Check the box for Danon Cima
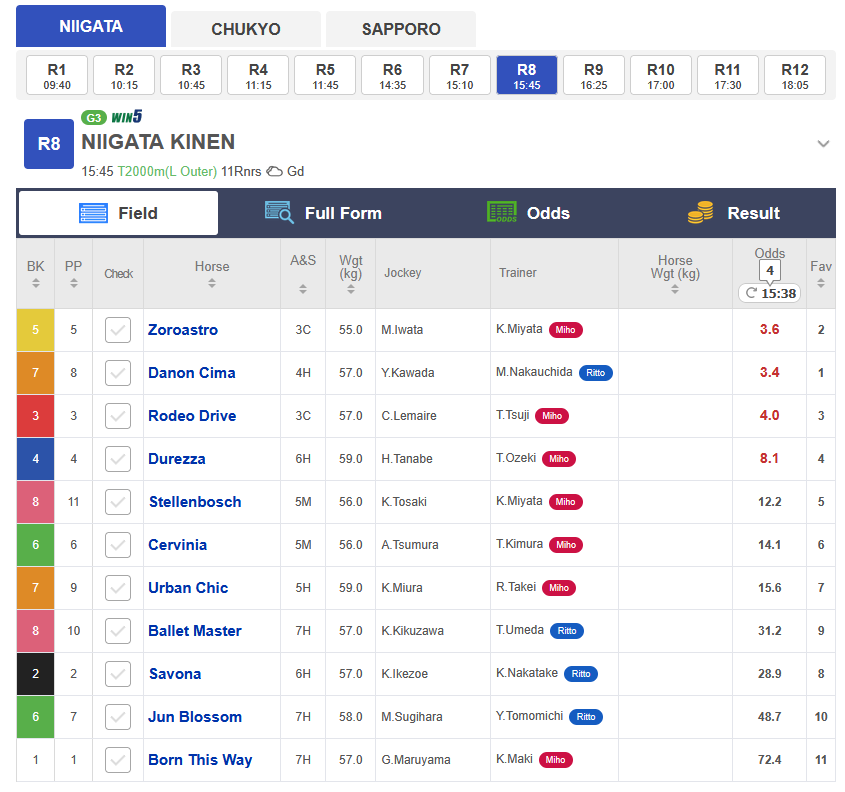The height and width of the screenshot is (792, 845). [118, 373]
